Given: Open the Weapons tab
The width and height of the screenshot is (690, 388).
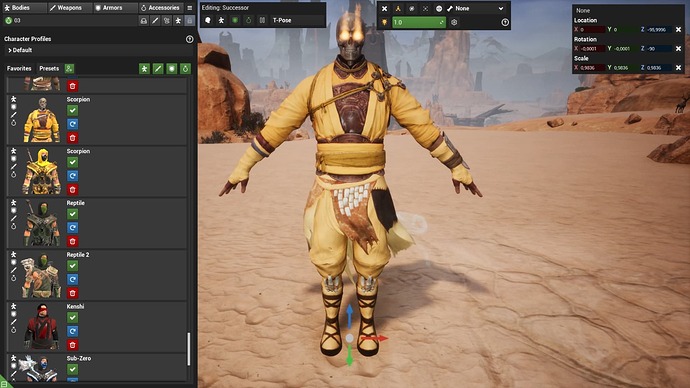Looking at the screenshot, I should (70, 8).
